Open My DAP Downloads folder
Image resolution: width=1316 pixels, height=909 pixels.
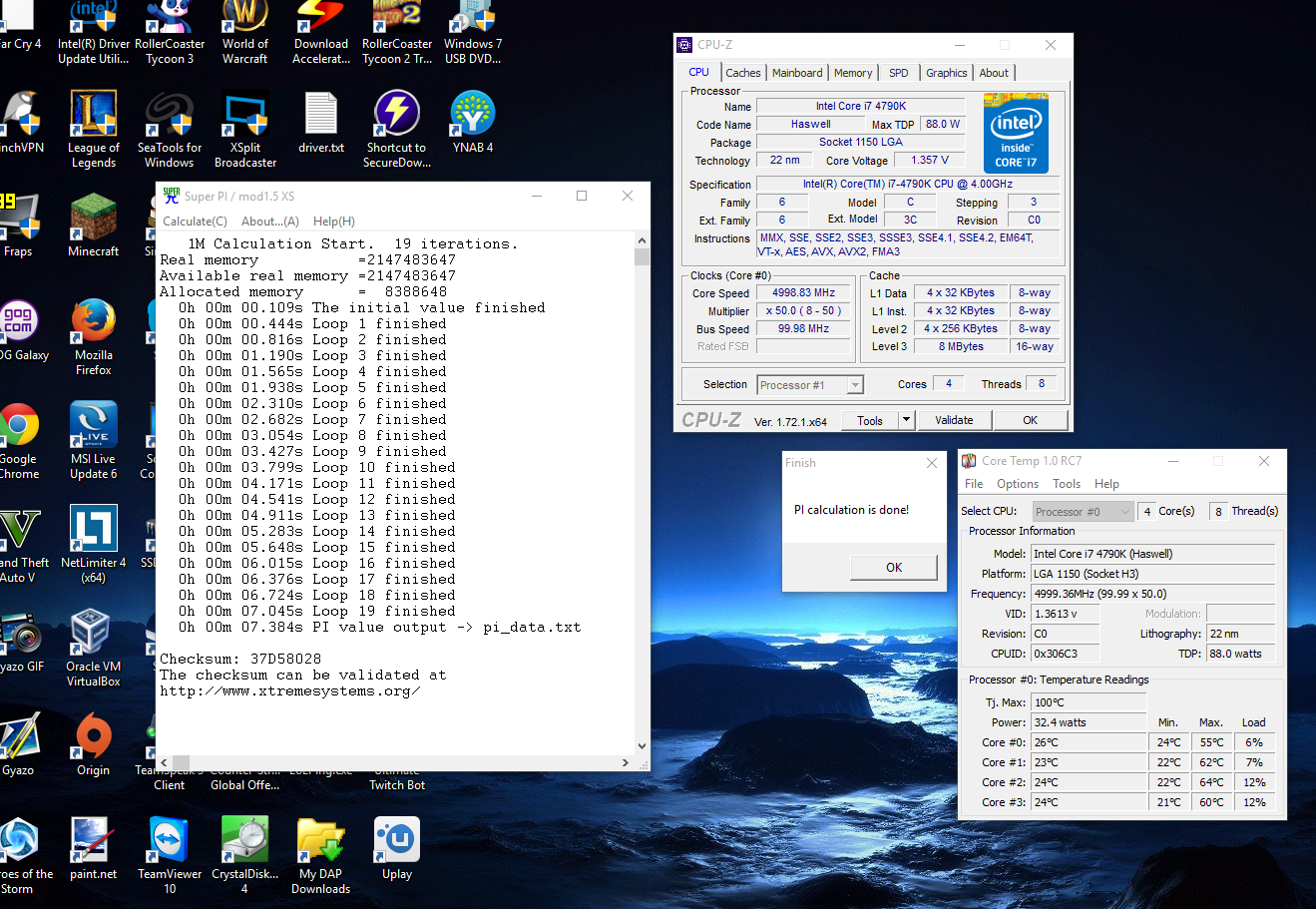click(321, 856)
